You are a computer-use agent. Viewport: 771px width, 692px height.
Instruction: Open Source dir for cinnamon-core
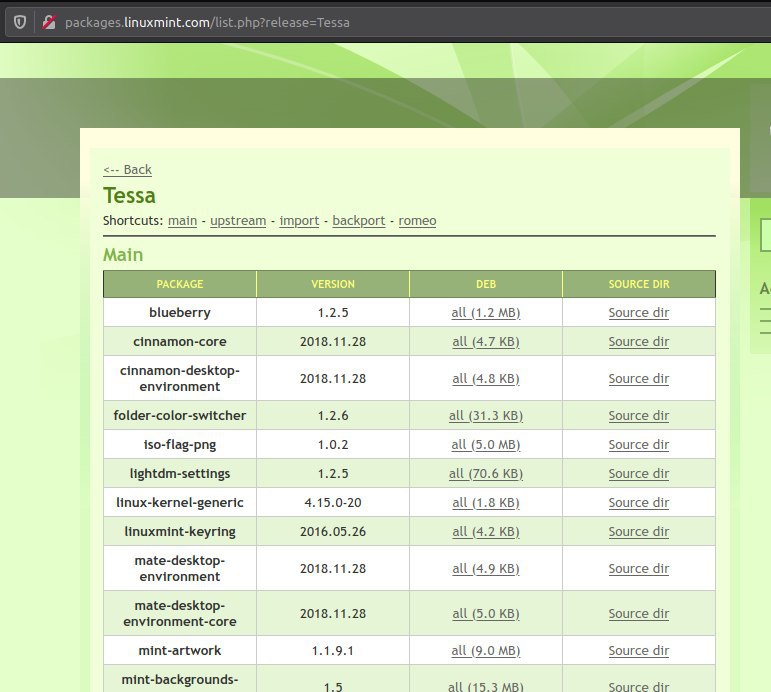coord(638,341)
